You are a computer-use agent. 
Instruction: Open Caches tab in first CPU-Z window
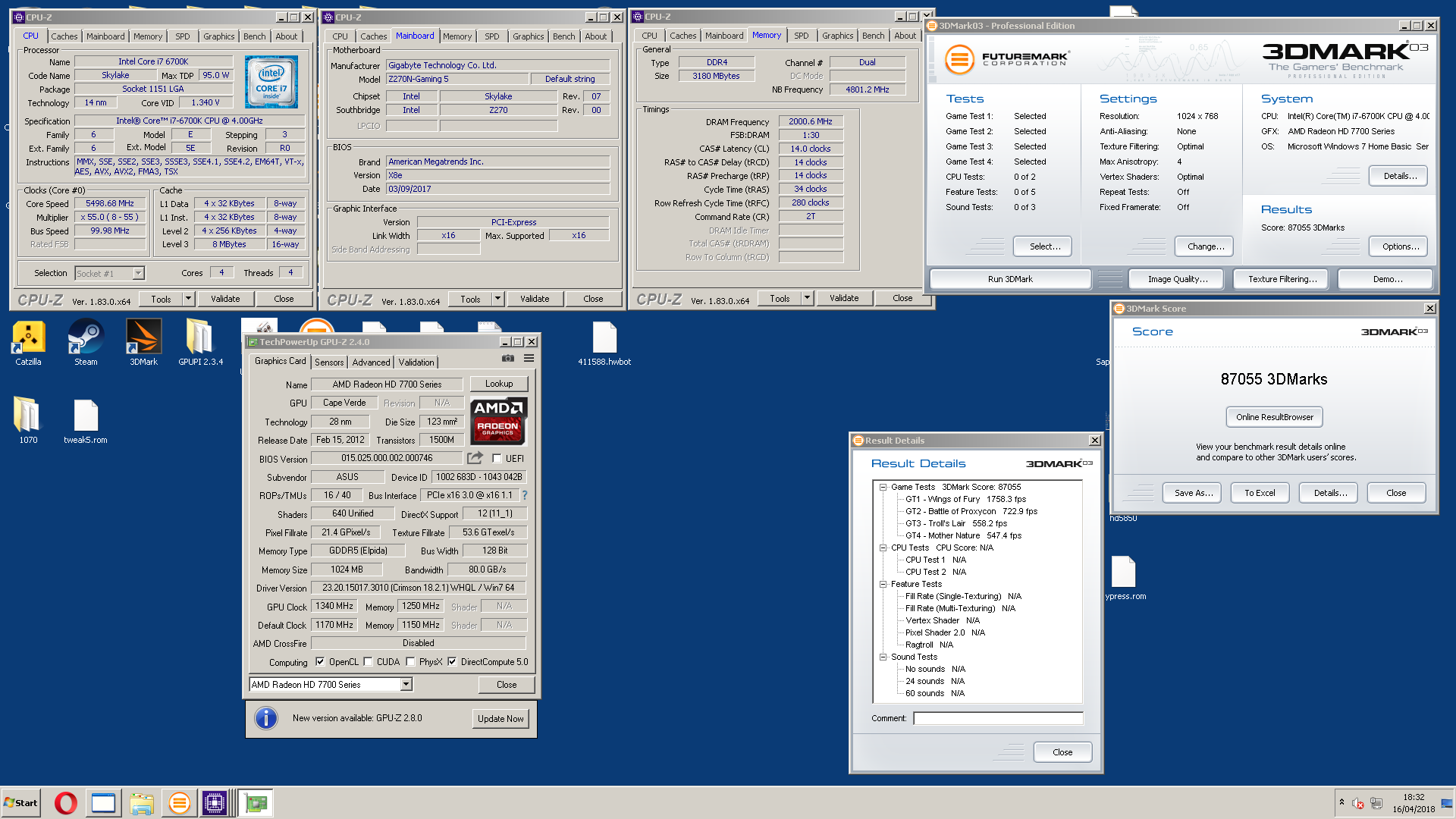64,36
